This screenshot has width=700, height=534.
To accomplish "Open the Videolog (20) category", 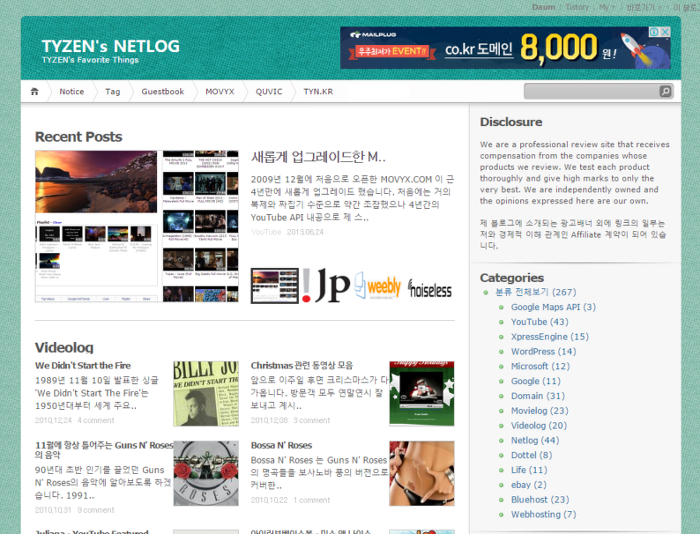I will coord(539,425).
